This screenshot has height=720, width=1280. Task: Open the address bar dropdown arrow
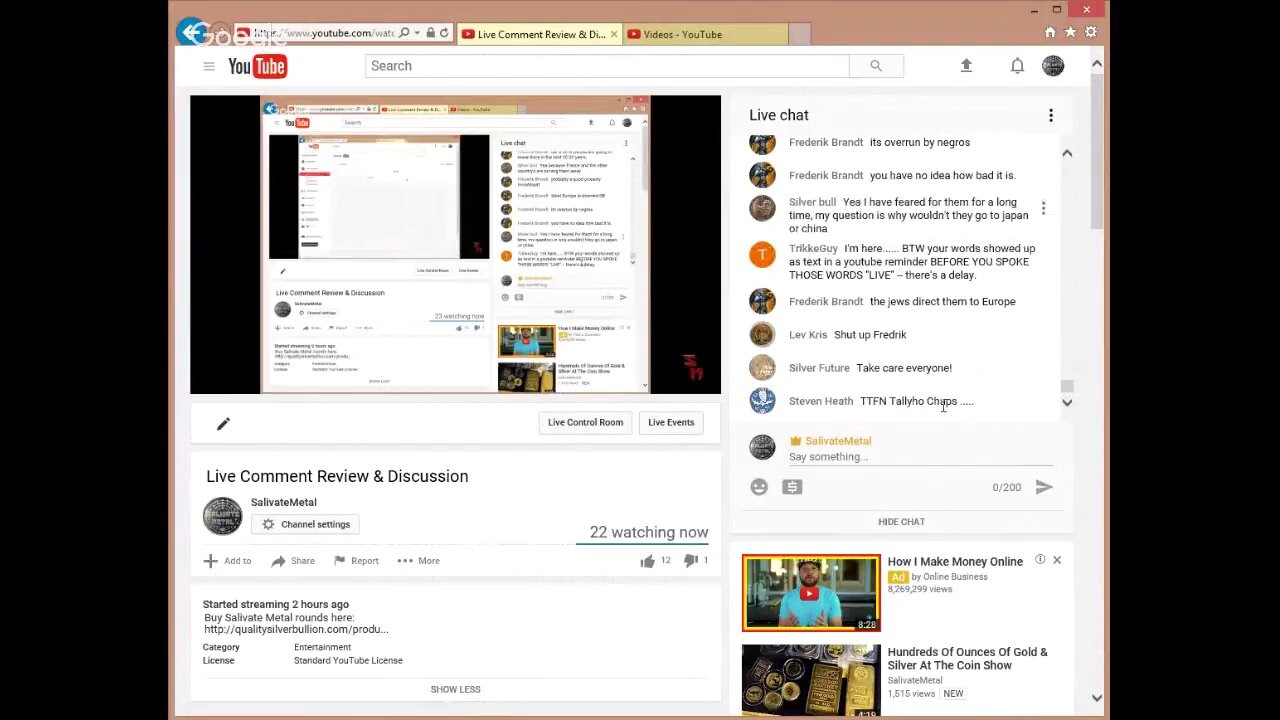tap(417, 33)
